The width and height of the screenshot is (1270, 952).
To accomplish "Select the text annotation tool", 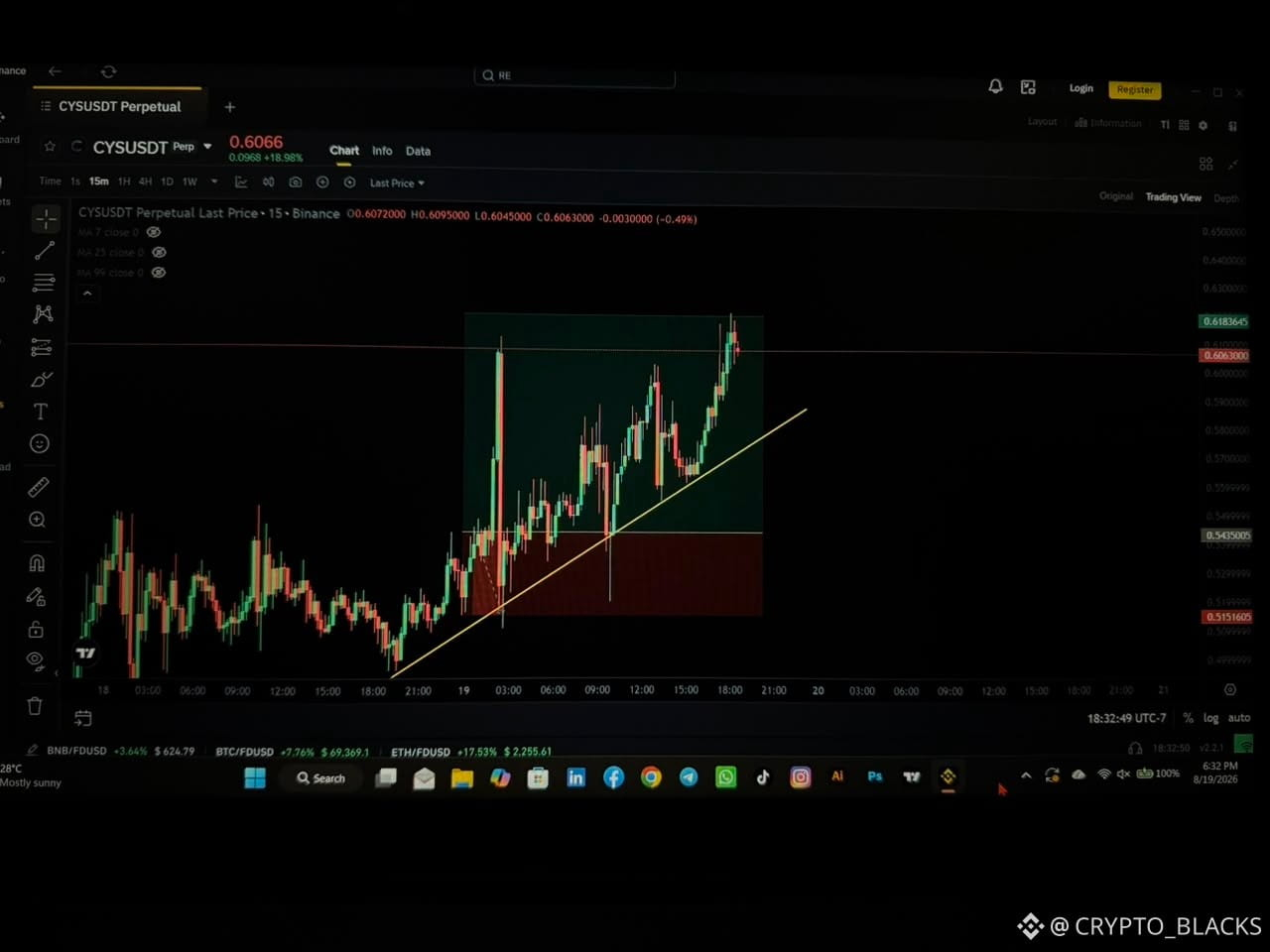I will coord(41,412).
